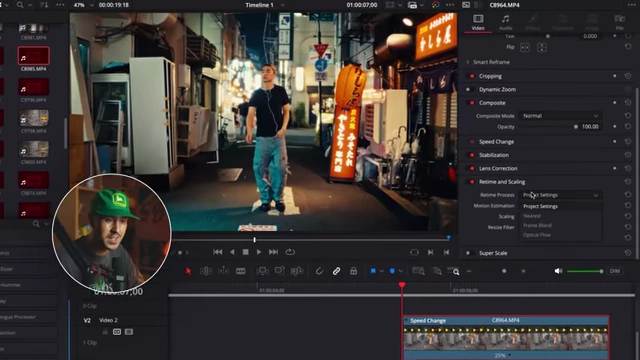Select Optical Flow retime option
This screenshot has width=640, height=360.
tap(560, 235)
